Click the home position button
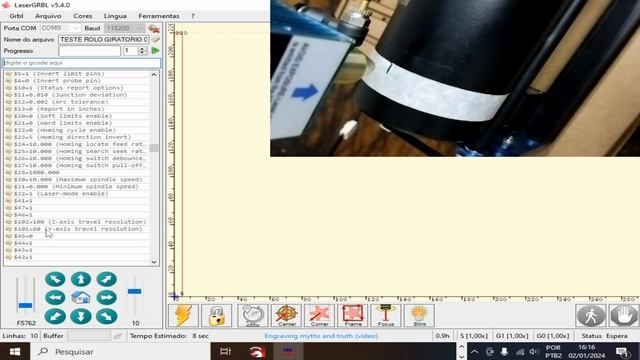Viewport: 640px width, 360px height. (81, 298)
